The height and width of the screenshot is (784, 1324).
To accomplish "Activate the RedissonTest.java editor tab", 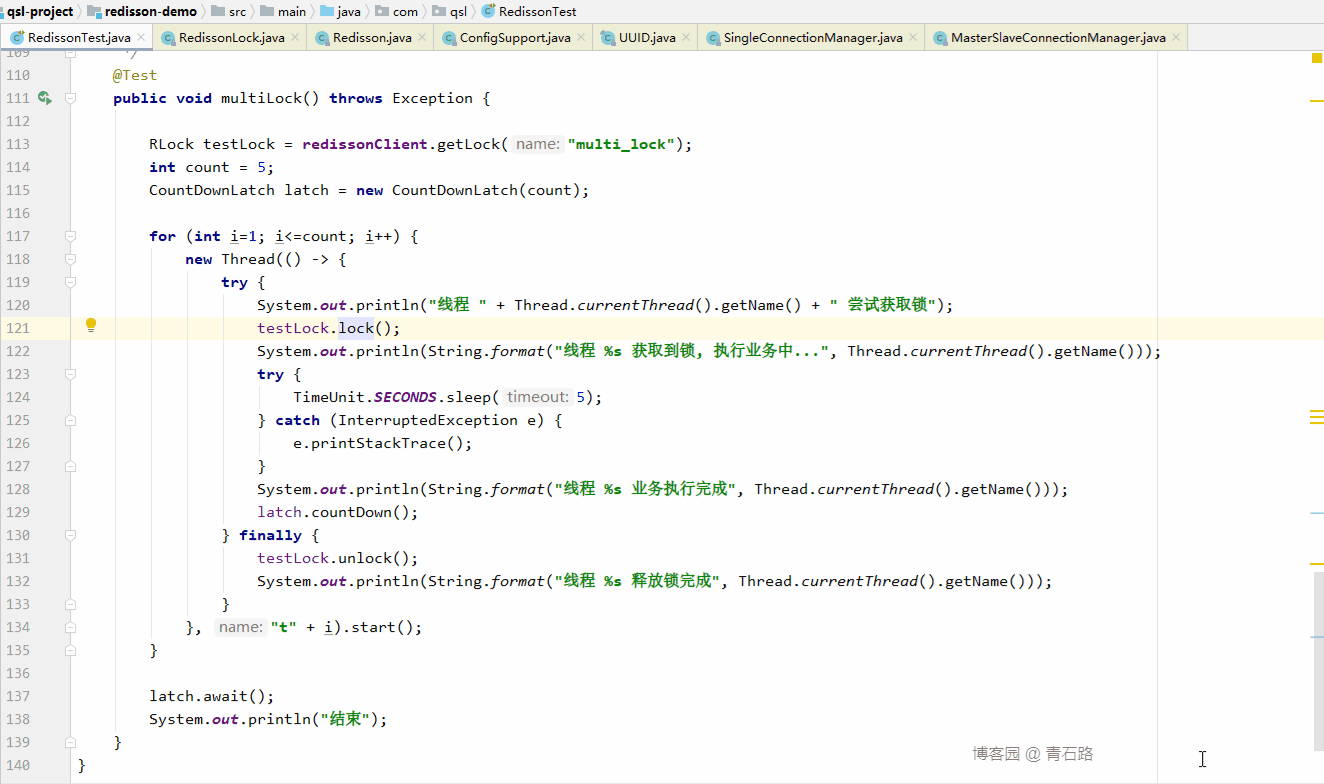I will point(79,38).
